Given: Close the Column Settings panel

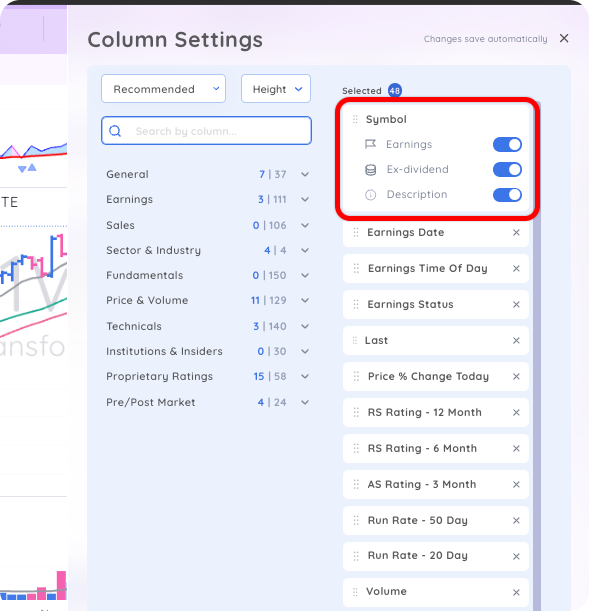Looking at the screenshot, I should coord(564,38).
